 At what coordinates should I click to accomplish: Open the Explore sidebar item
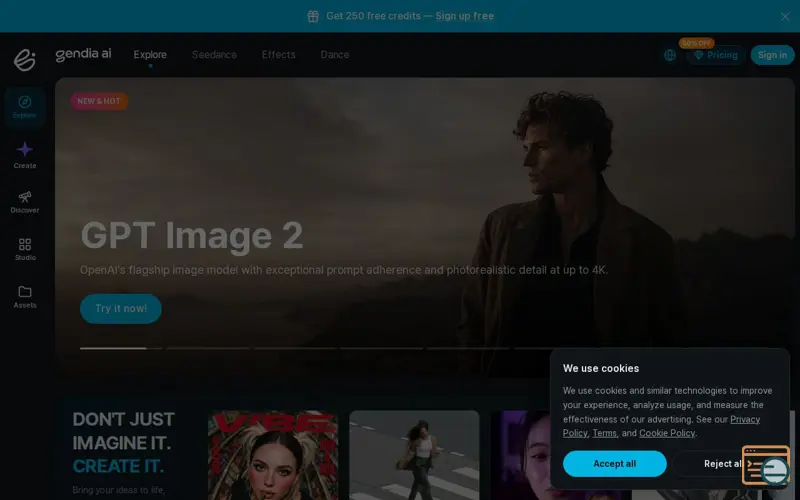[24, 107]
